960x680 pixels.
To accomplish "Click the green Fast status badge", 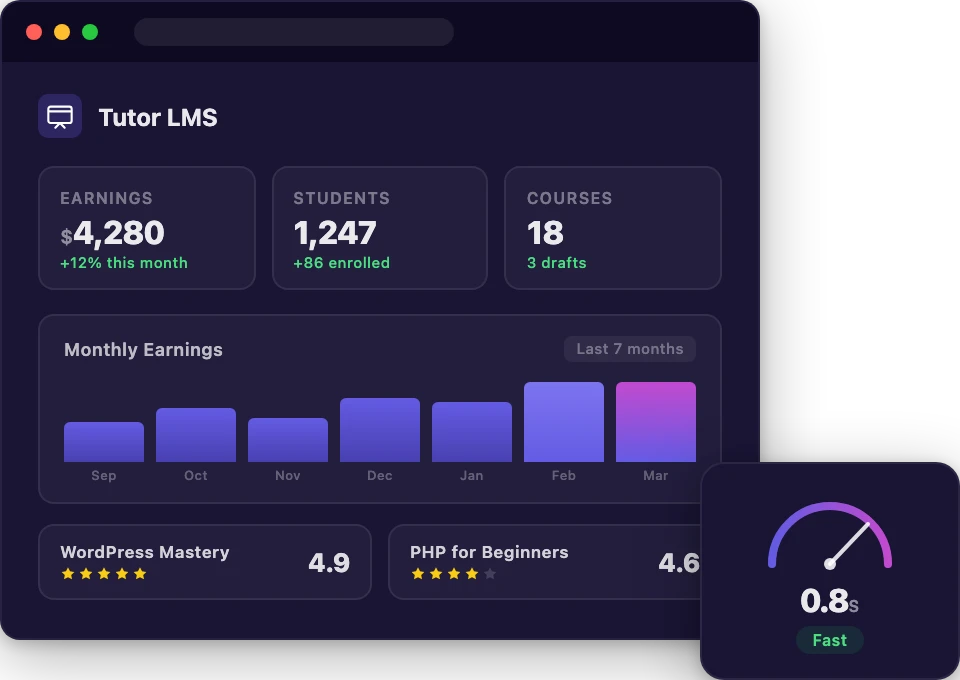I will [x=830, y=640].
